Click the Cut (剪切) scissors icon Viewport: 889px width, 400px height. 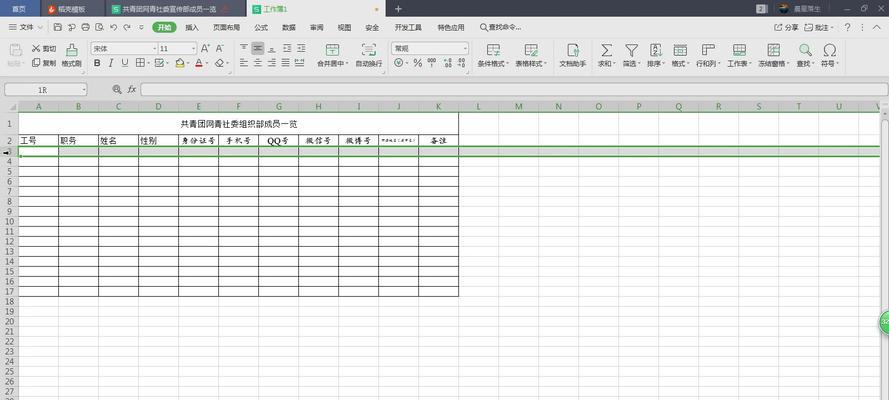point(37,48)
